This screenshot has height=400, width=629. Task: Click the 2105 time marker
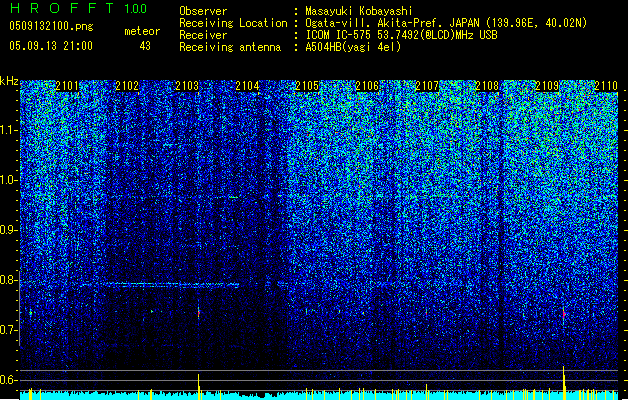307,86
